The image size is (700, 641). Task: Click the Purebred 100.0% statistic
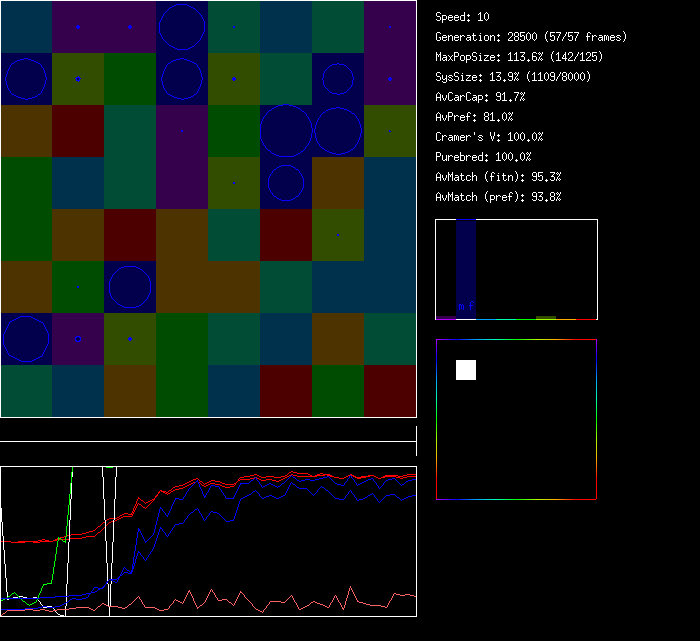(483, 157)
